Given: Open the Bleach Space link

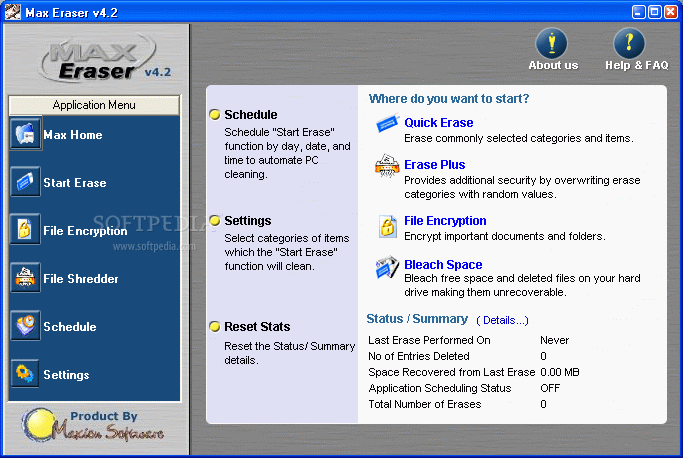Looking at the screenshot, I should click(443, 265).
